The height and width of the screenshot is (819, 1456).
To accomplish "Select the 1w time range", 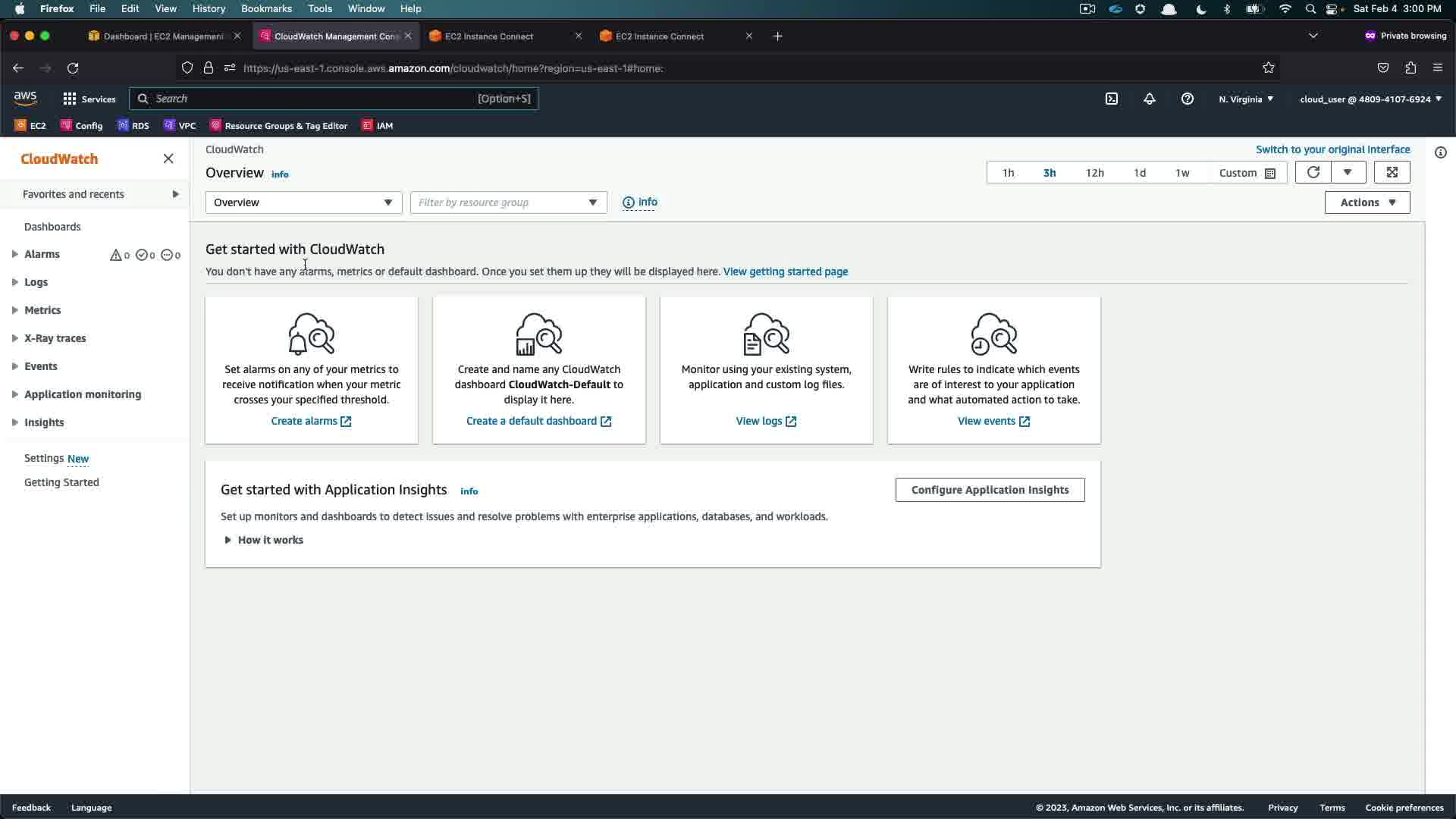I will [x=1182, y=173].
